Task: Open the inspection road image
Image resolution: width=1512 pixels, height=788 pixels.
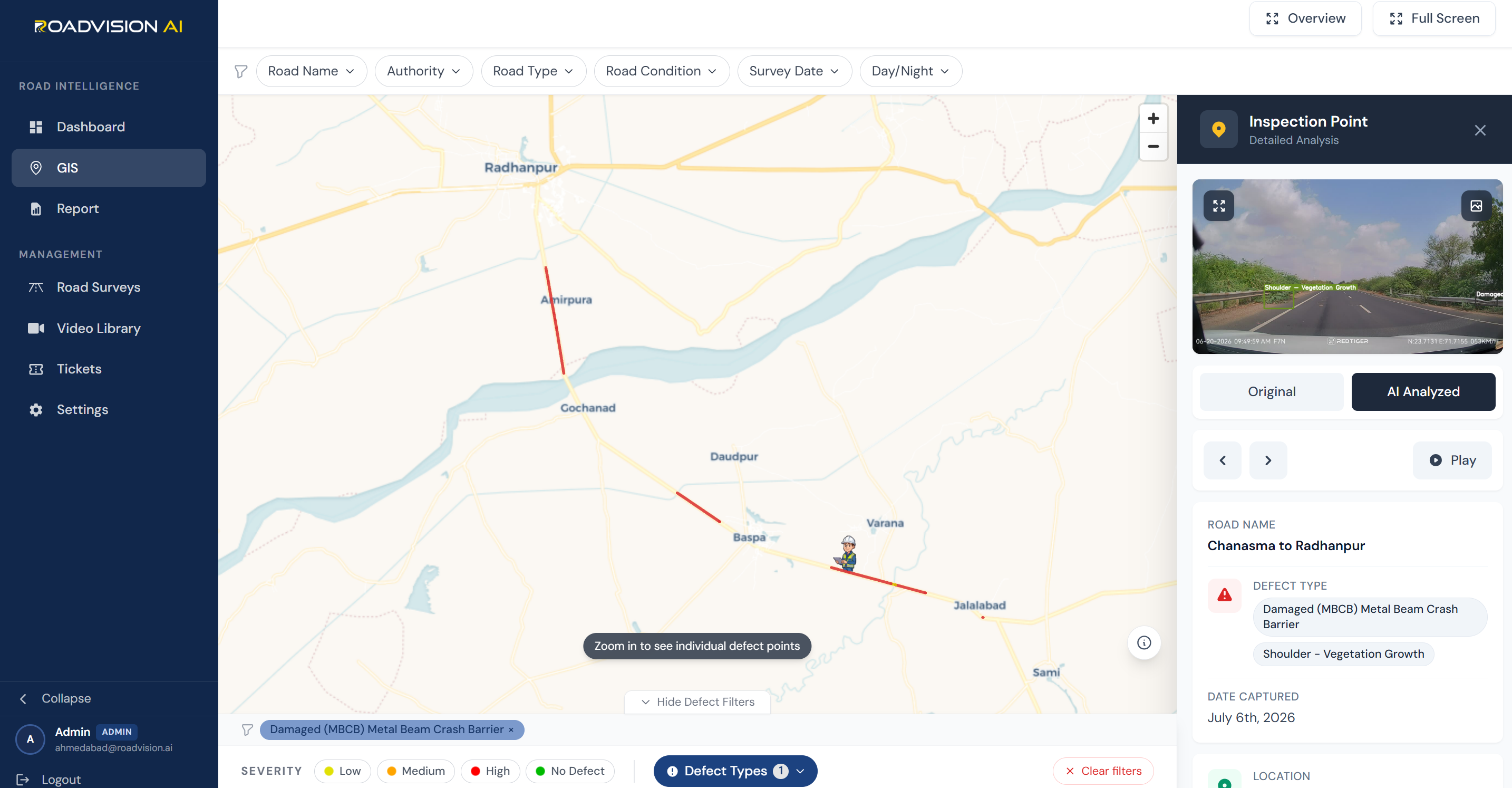Action: 1347,266
